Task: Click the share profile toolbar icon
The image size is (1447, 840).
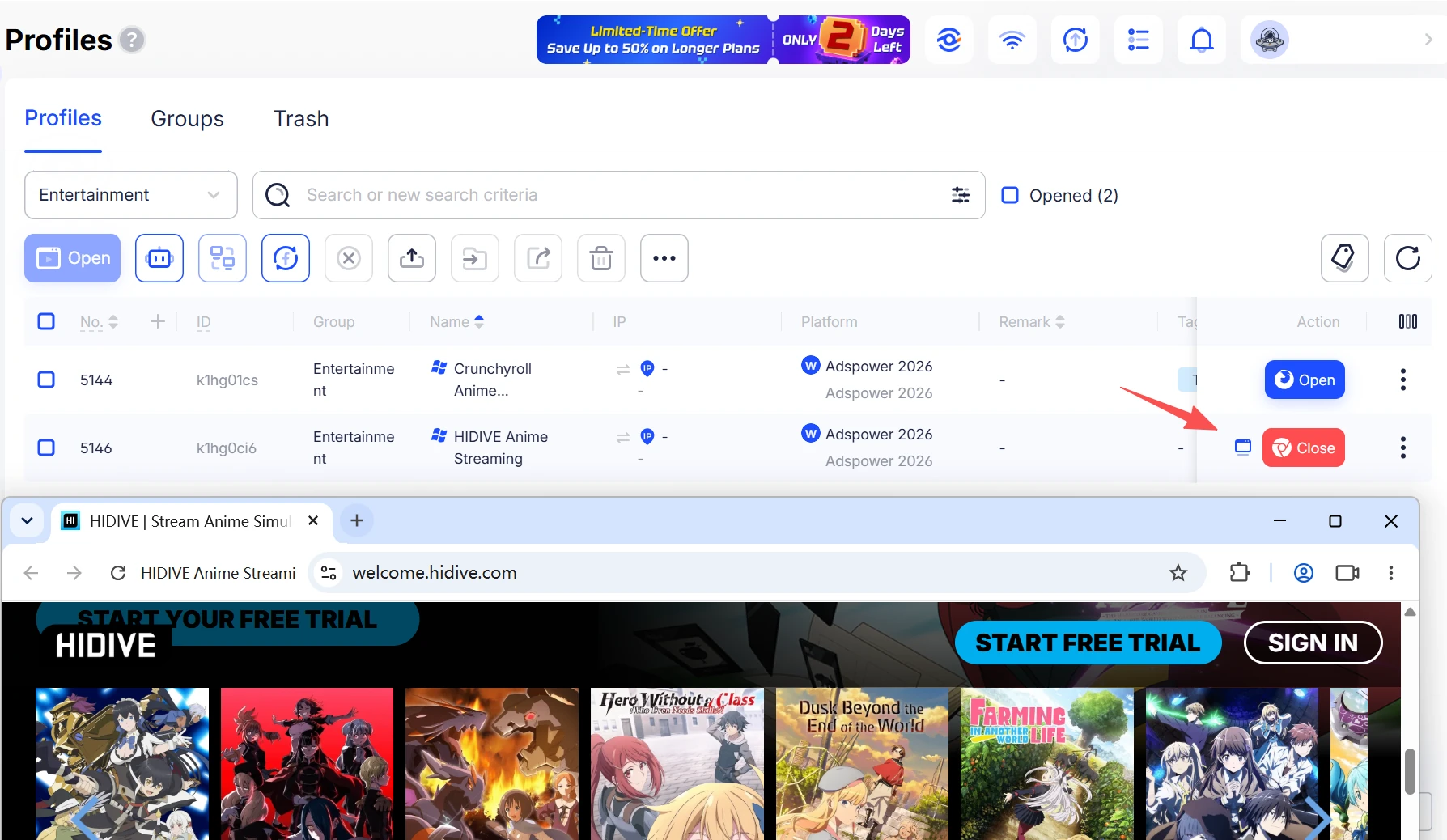Action: pyautogui.click(x=538, y=258)
